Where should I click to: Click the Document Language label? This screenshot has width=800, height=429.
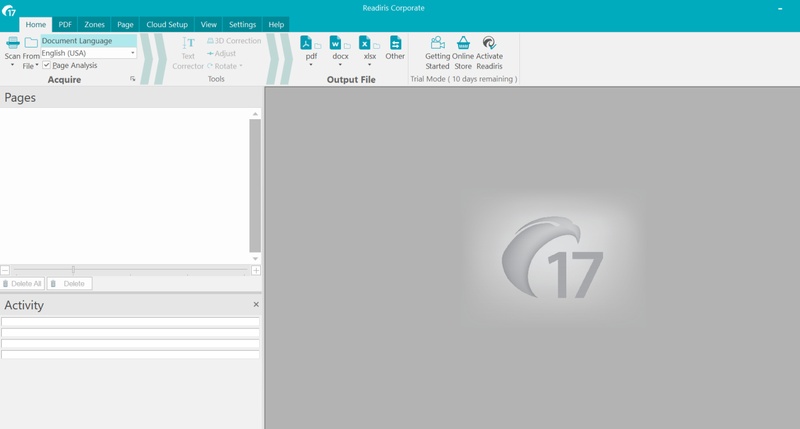click(77, 41)
